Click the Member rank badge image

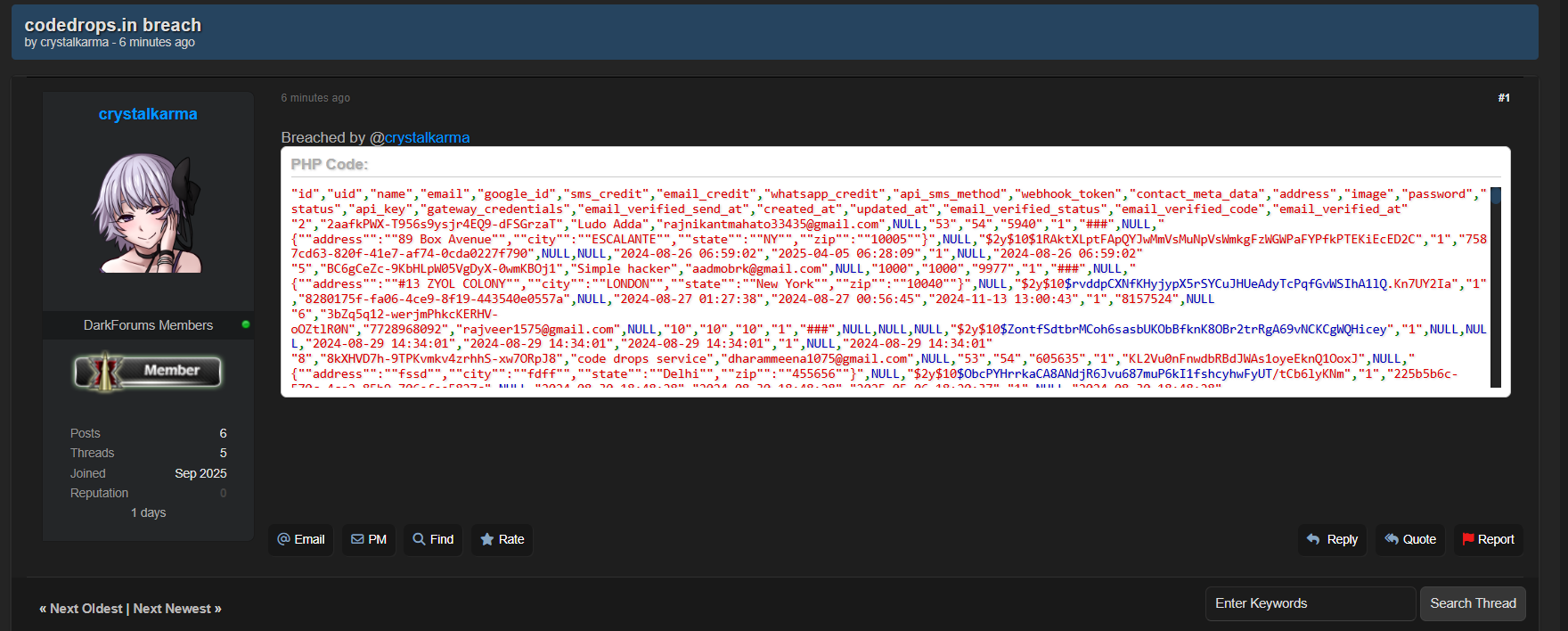[148, 371]
